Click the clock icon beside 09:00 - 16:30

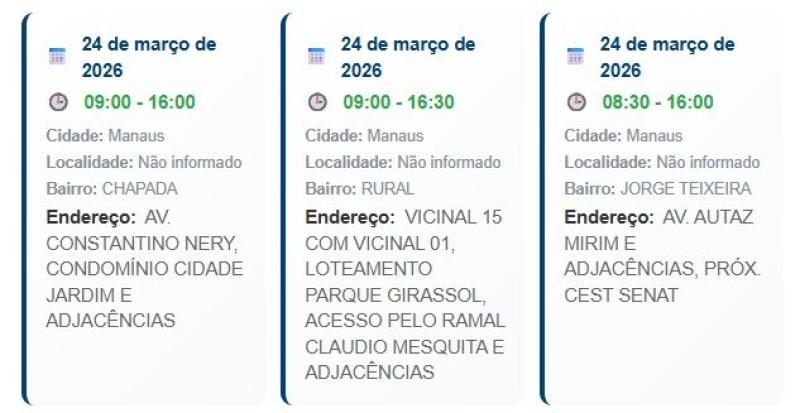(317, 102)
